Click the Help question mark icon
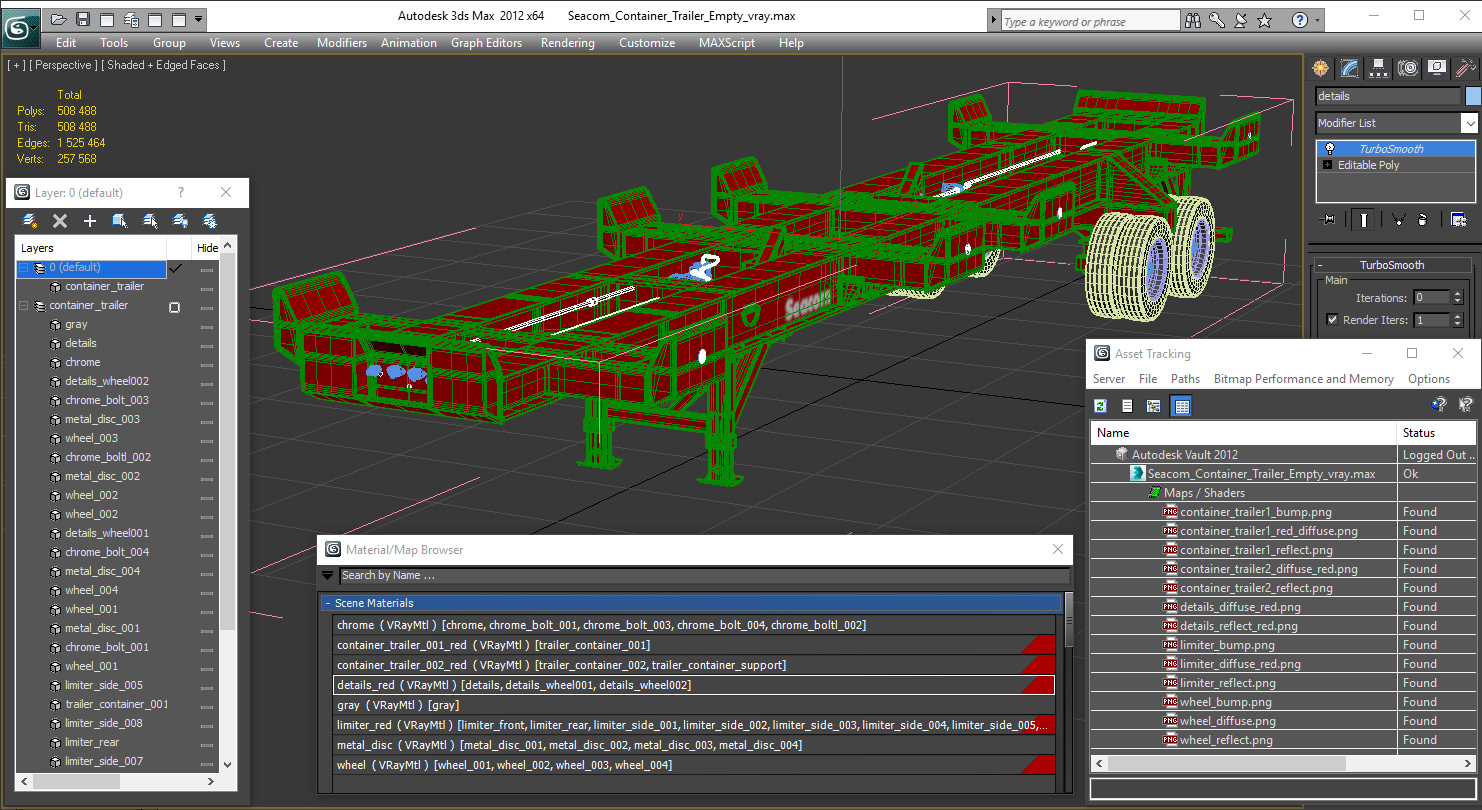This screenshot has width=1482, height=810. pos(1299,20)
